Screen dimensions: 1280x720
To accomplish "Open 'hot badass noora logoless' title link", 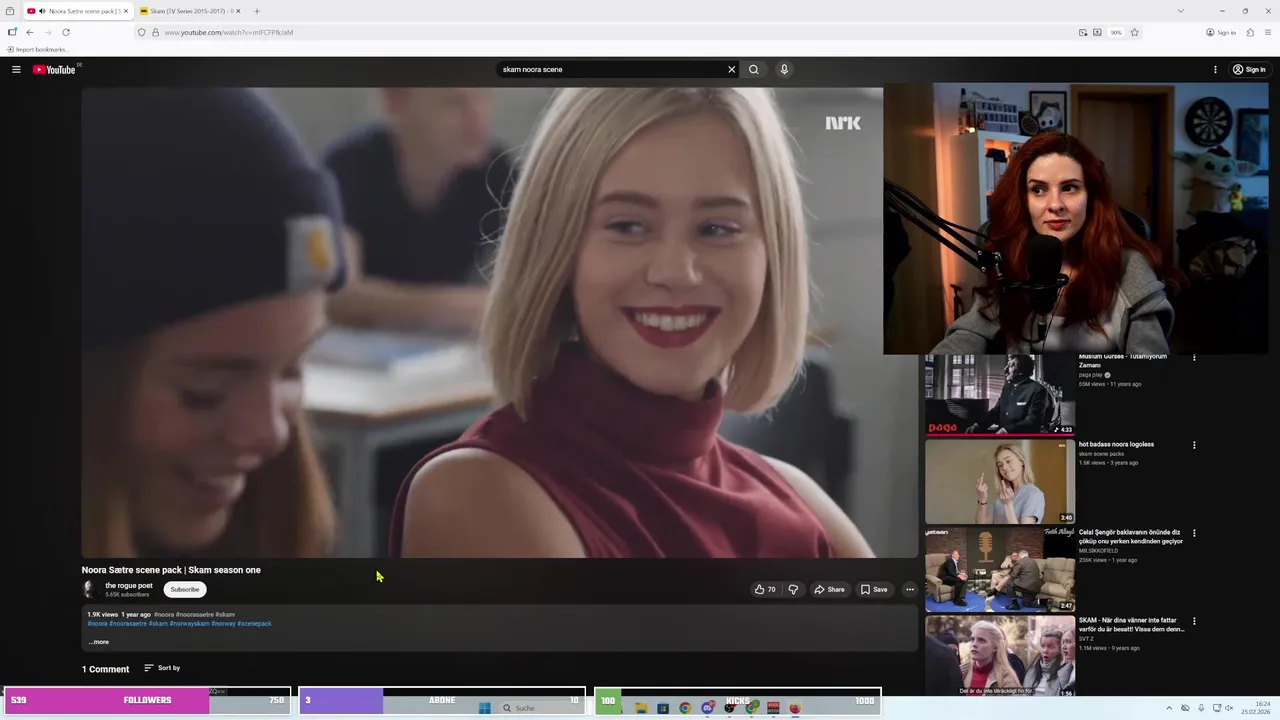I will pos(1116,444).
